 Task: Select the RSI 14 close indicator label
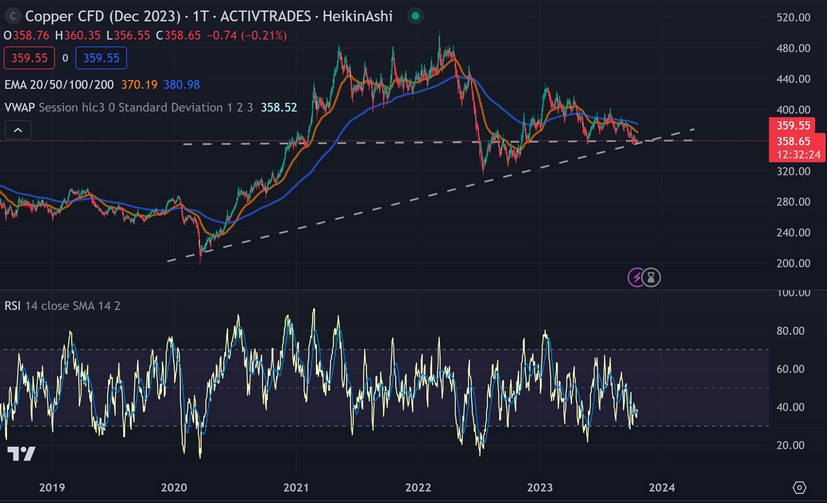(62, 306)
